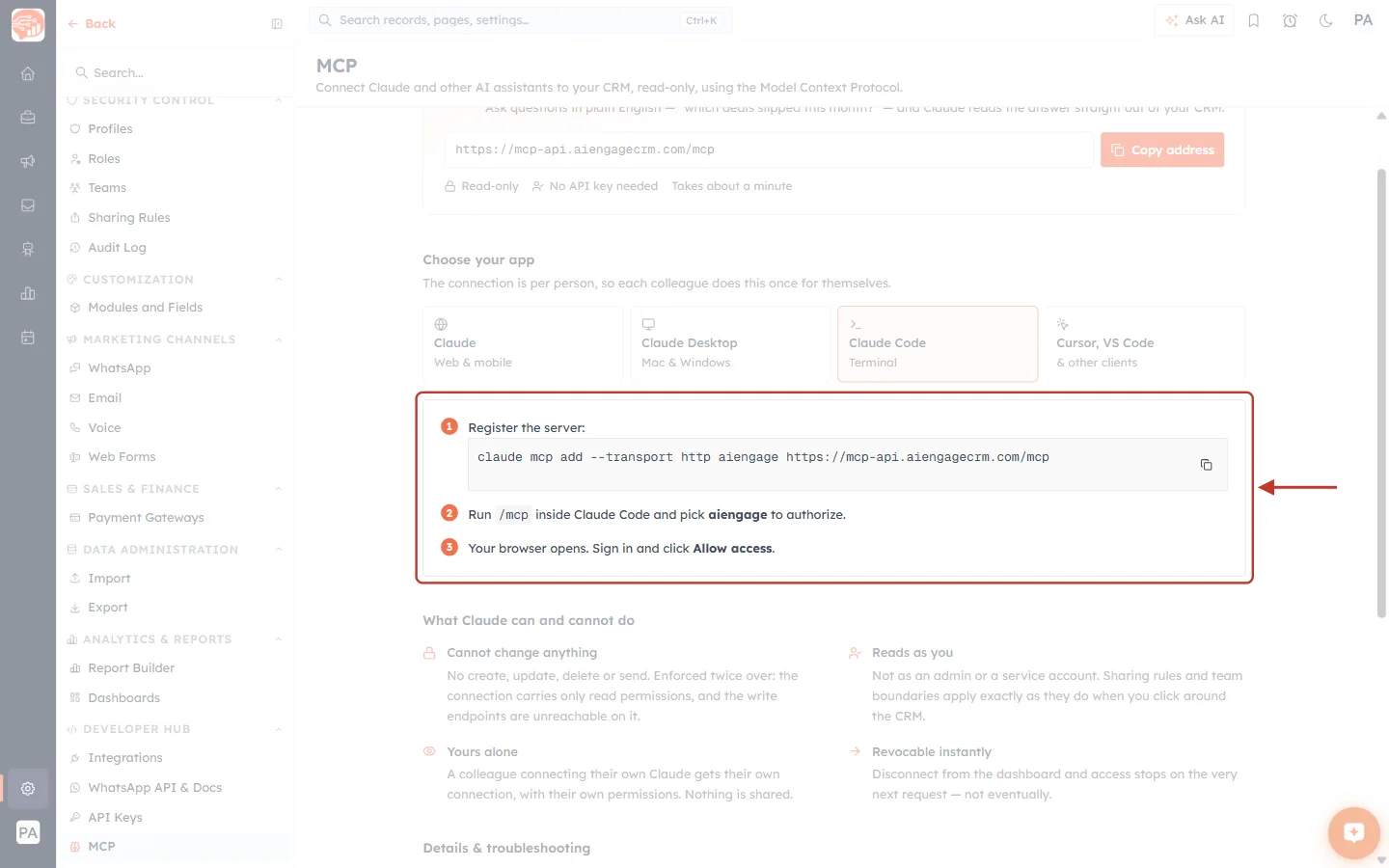Viewport: 1389px width, 868px height.
Task: Open the settings gear in the left rail
Action: pos(28,789)
